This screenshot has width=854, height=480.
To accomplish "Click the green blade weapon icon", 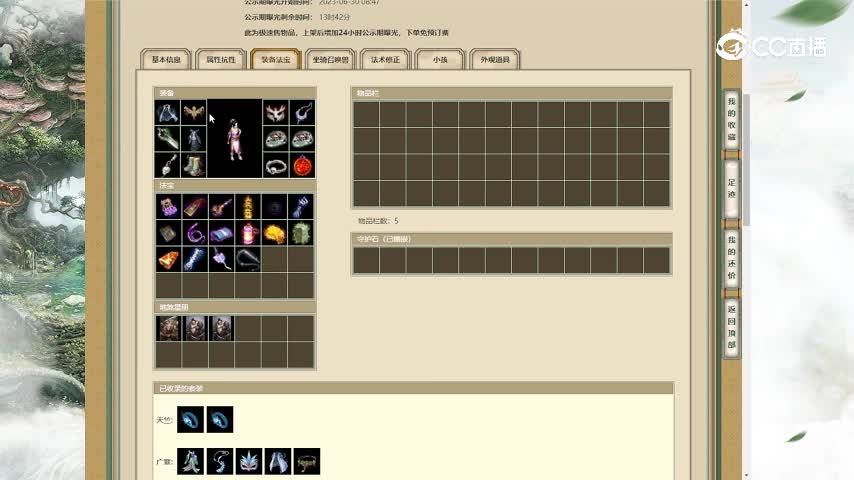I will tap(167, 139).
